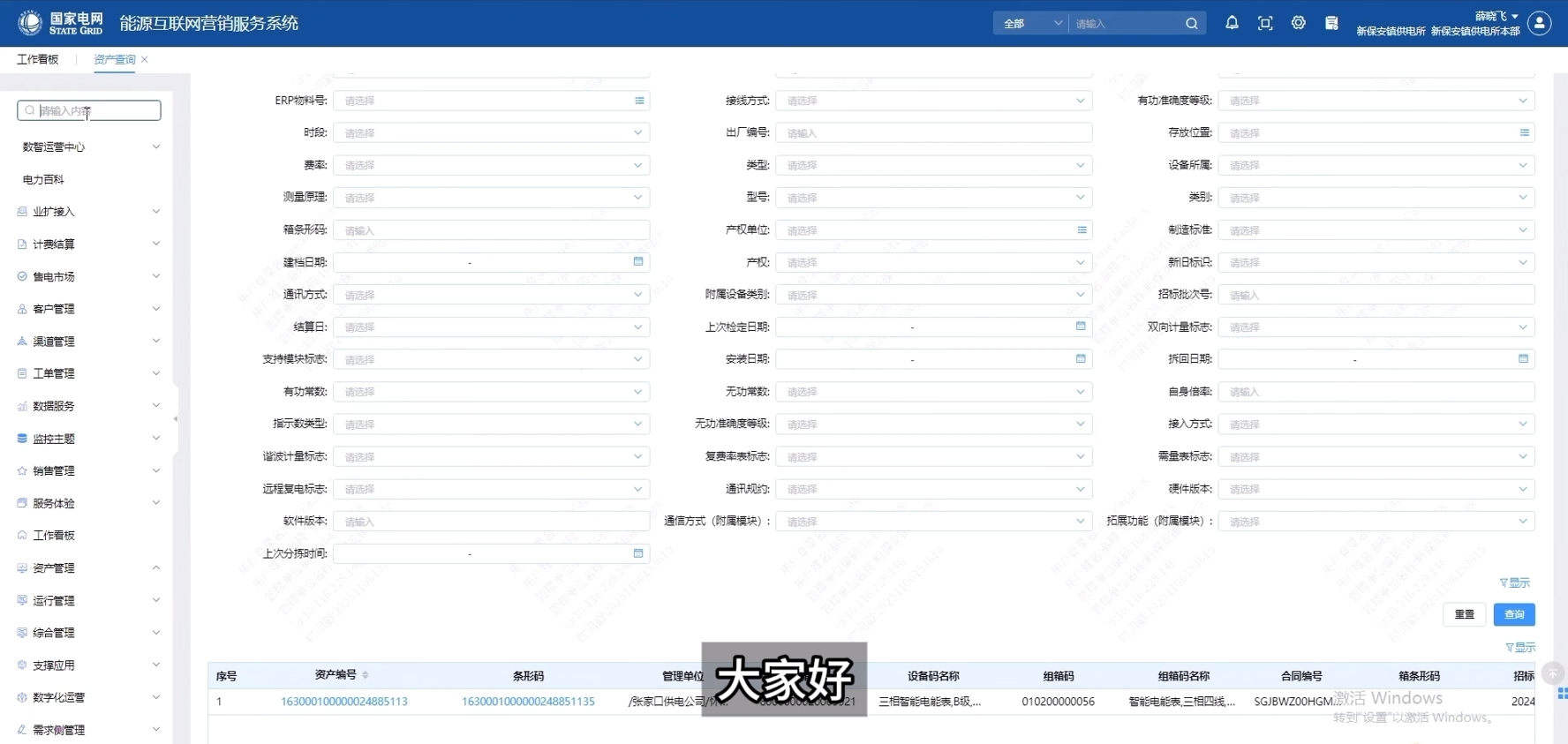Open list picker icon for 存放位置

(1524, 132)
